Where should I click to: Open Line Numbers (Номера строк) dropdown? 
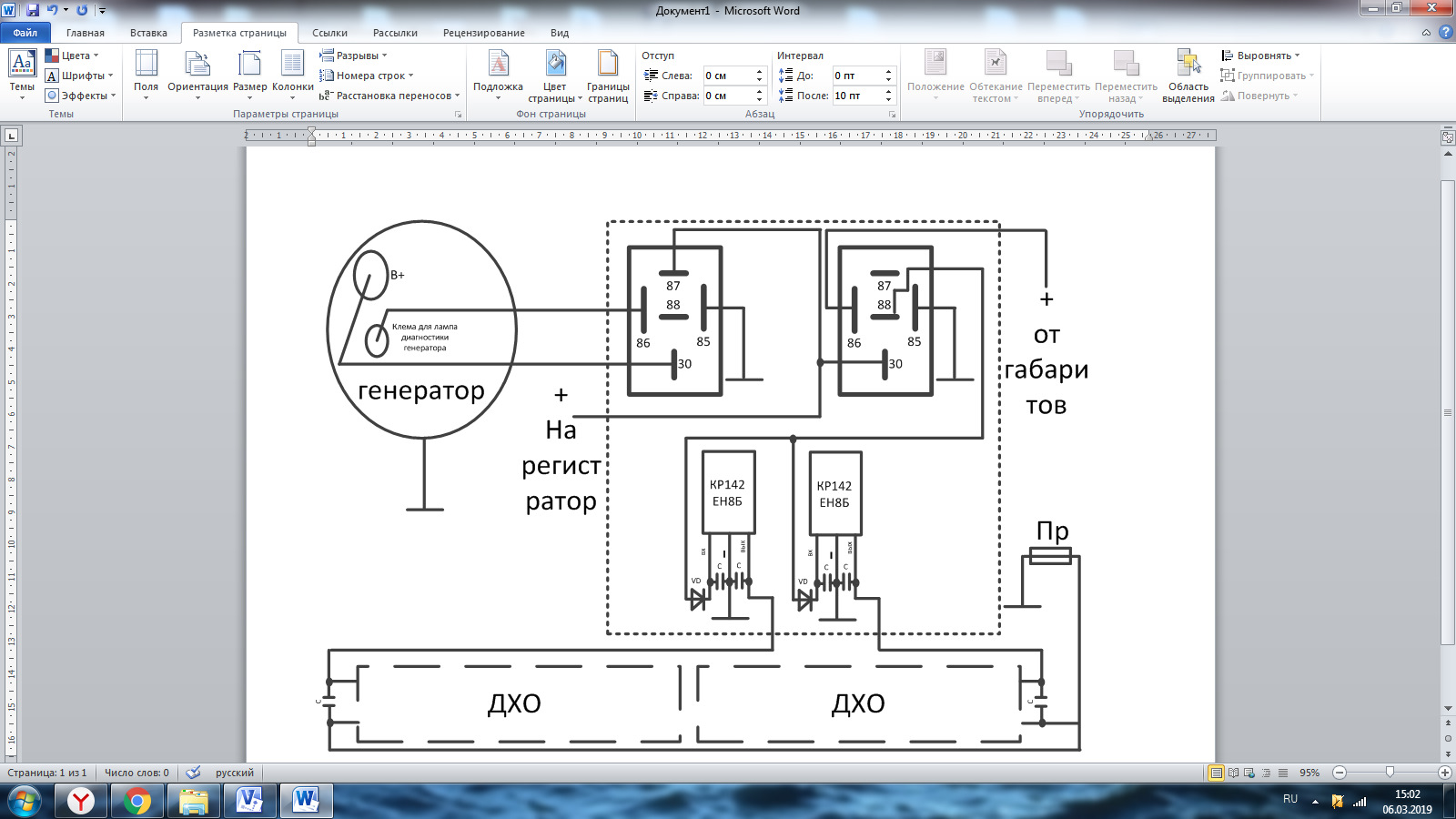point(367,76)
